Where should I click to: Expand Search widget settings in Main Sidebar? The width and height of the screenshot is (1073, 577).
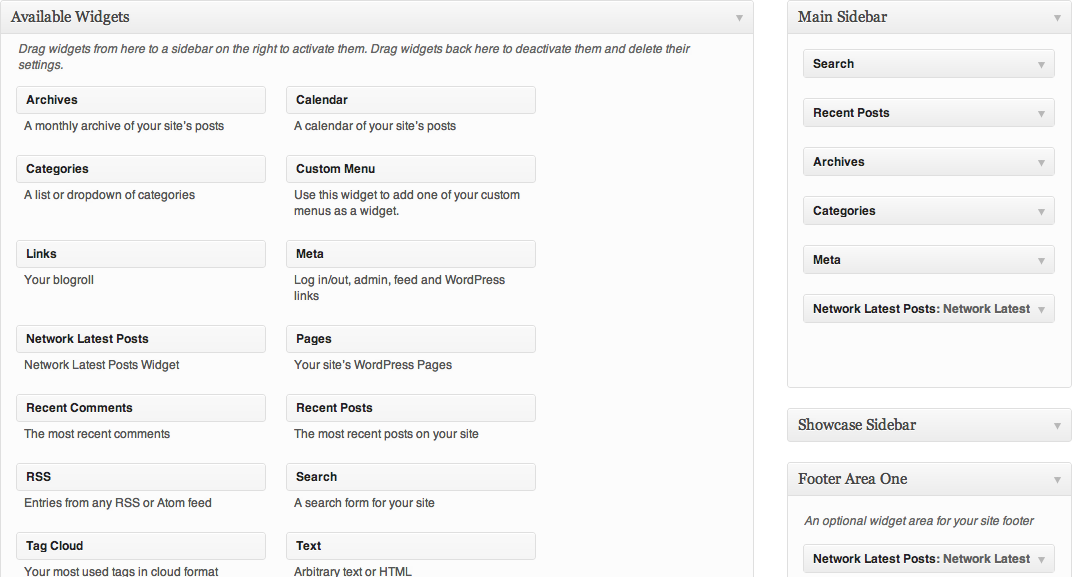click(x=1041, y=65)
